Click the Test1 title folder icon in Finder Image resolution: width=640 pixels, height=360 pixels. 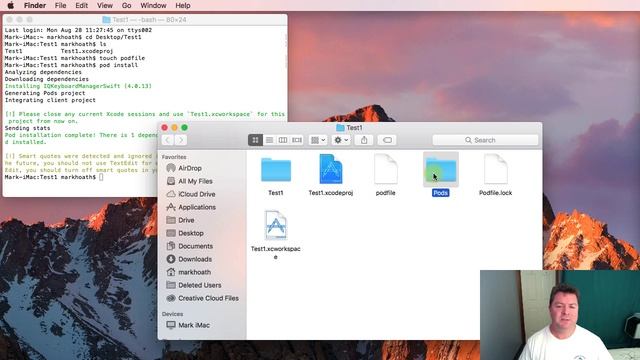[340, 128]
